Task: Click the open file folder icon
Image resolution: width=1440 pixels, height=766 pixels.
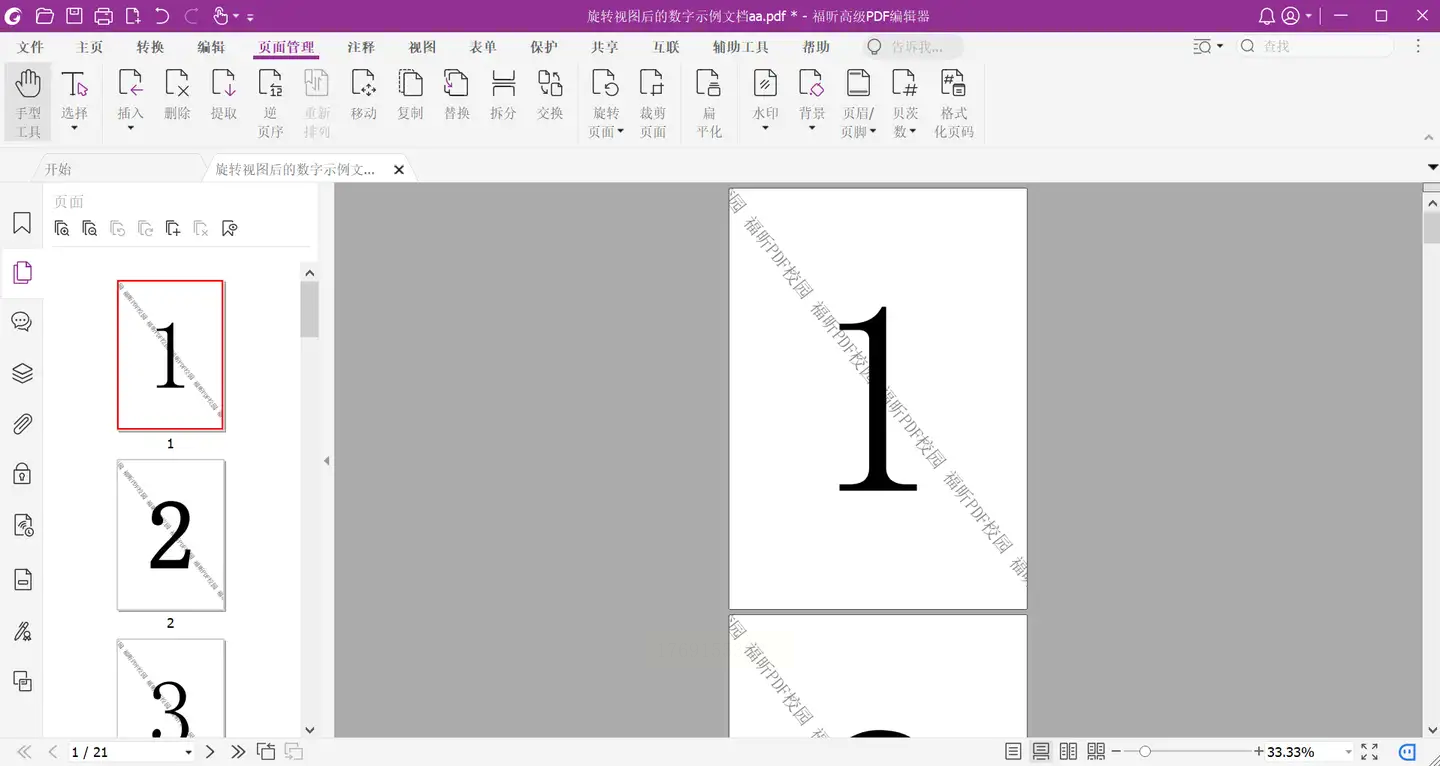Action: pyautogui.click(x=44, y=16)
